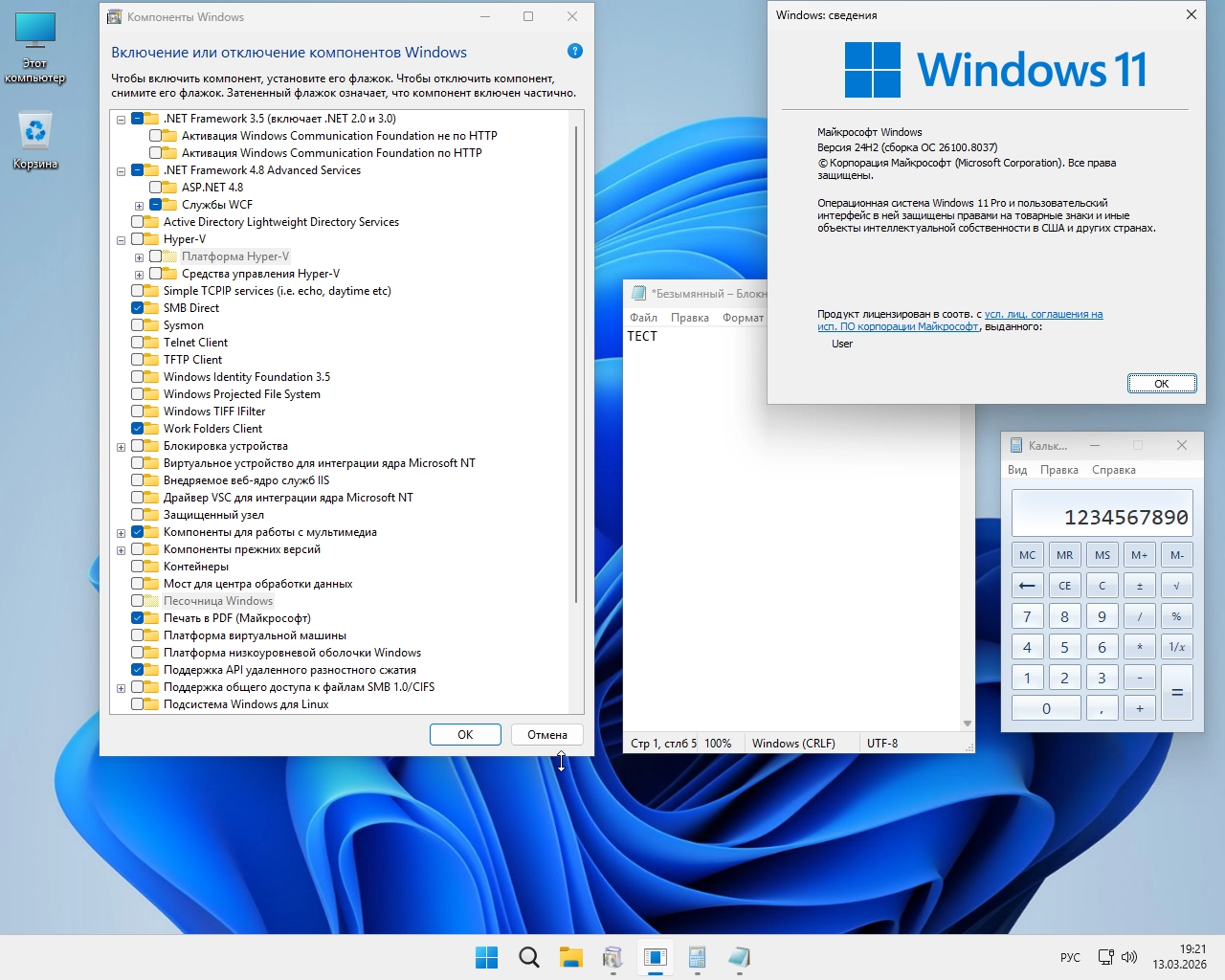Viewport: 1225px width, 980px height.
Task: Enable the Telnet Client checkbox
Action: [138, 343]
